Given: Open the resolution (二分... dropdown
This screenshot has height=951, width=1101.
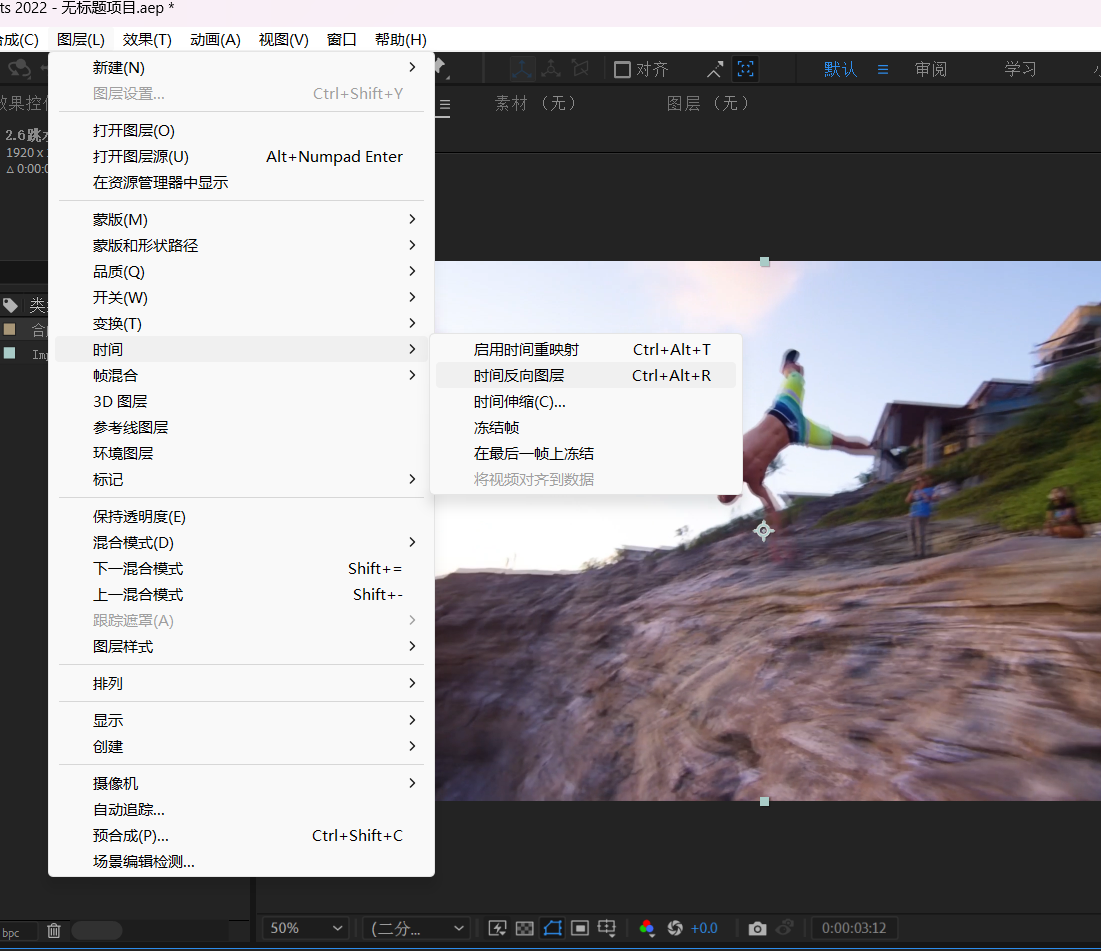Looking at the screenshot, I should pos(417,928).
